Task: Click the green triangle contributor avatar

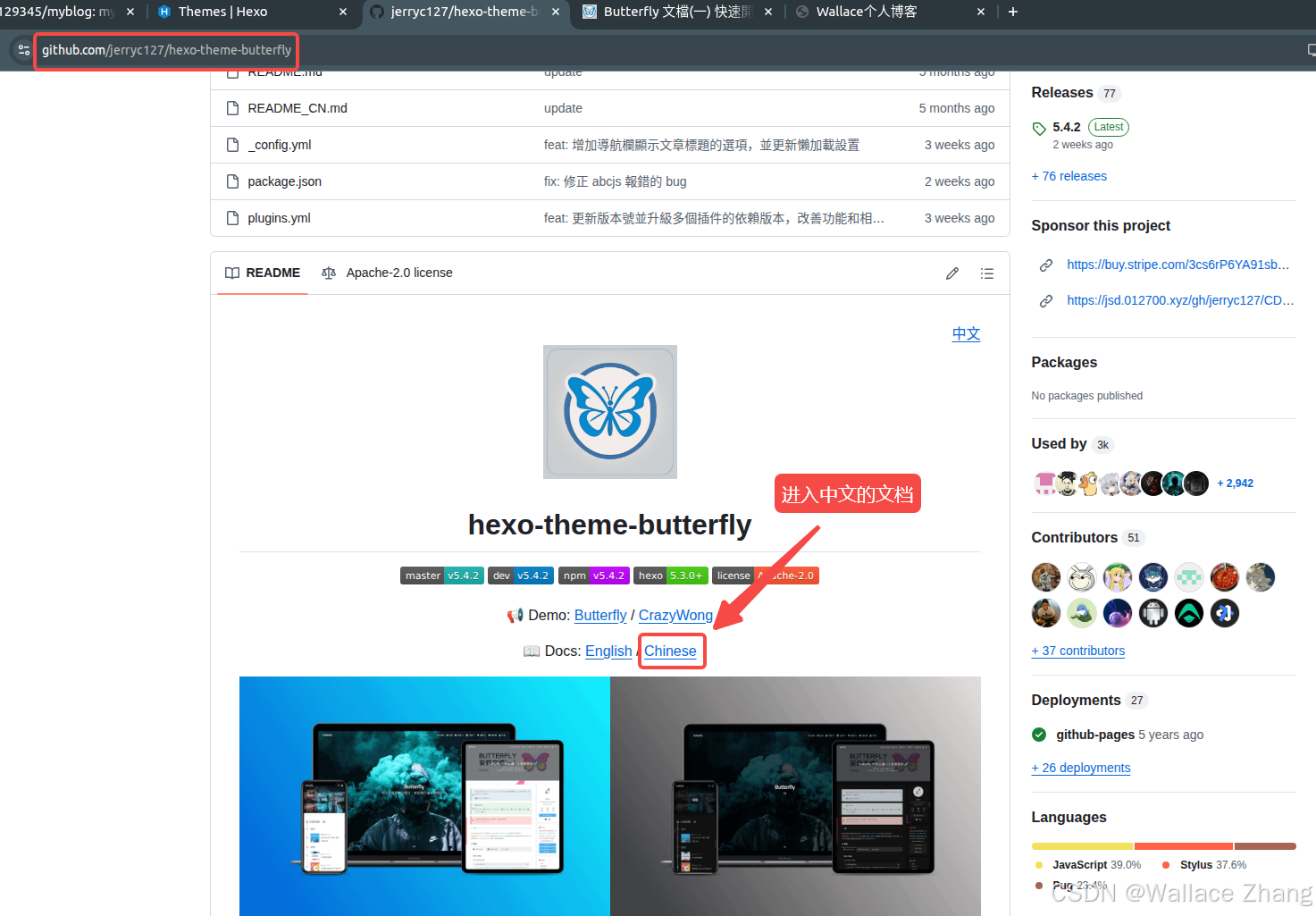Action: [x=1189, y=613]
